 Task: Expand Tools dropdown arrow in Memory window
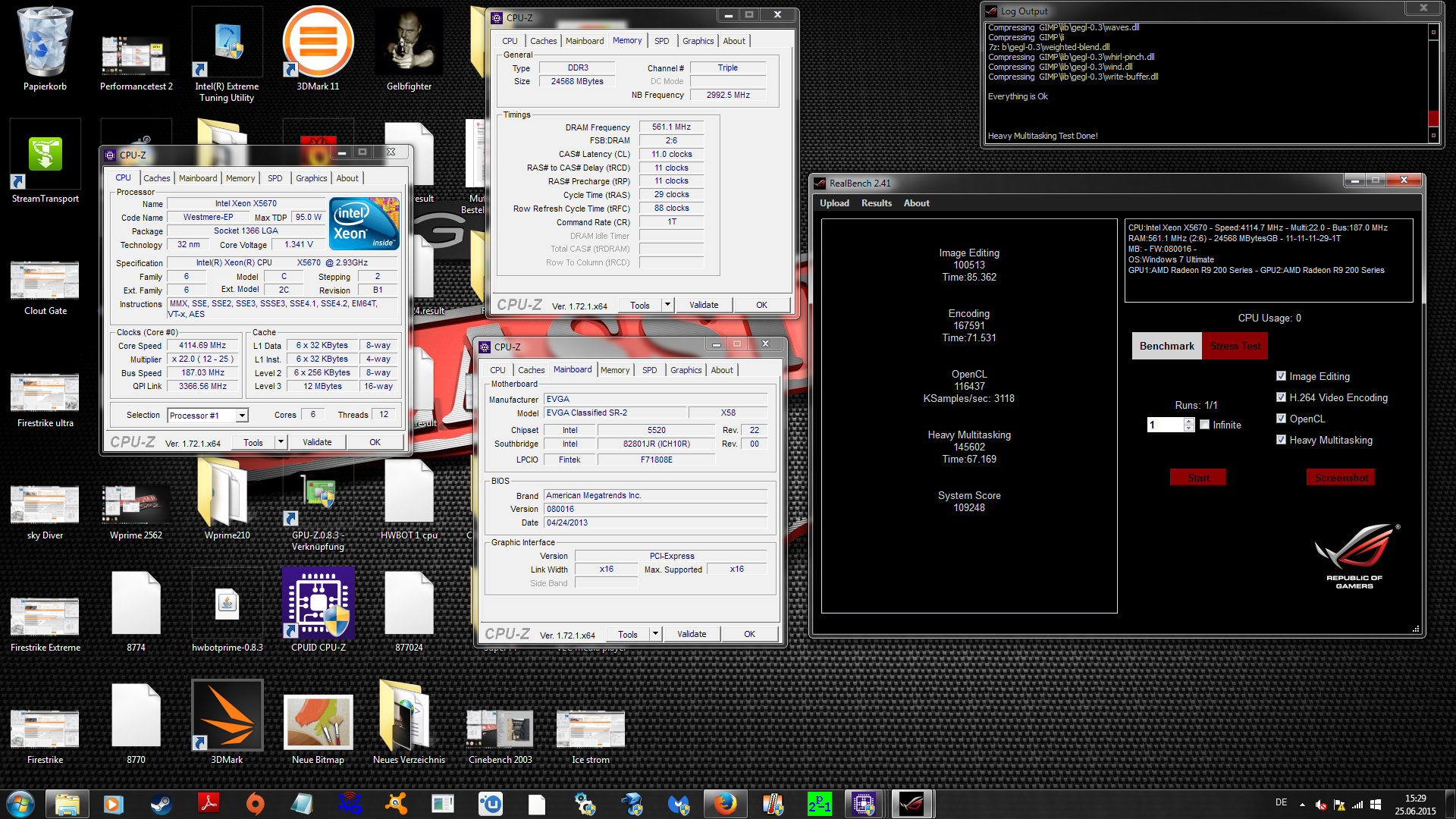pos(667,305)
